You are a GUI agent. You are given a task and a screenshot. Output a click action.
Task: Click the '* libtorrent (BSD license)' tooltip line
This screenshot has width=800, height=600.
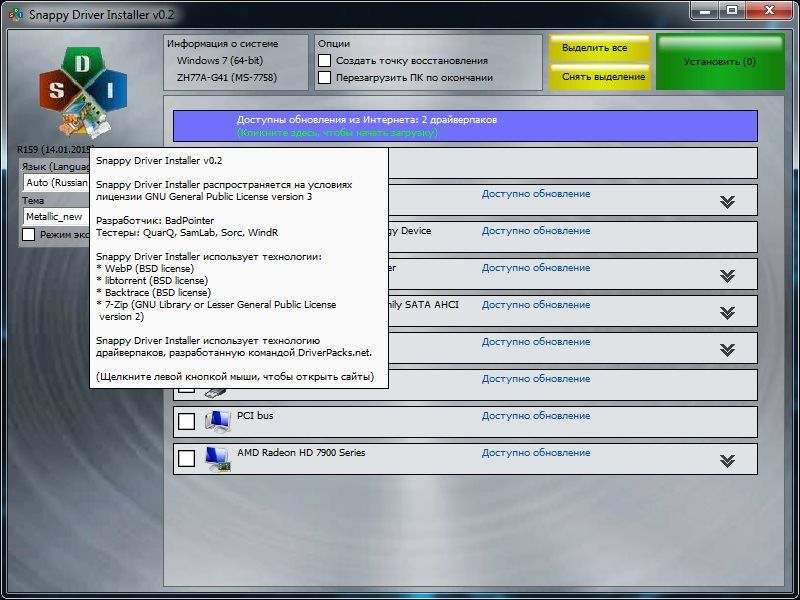click(x=152, y=281)
